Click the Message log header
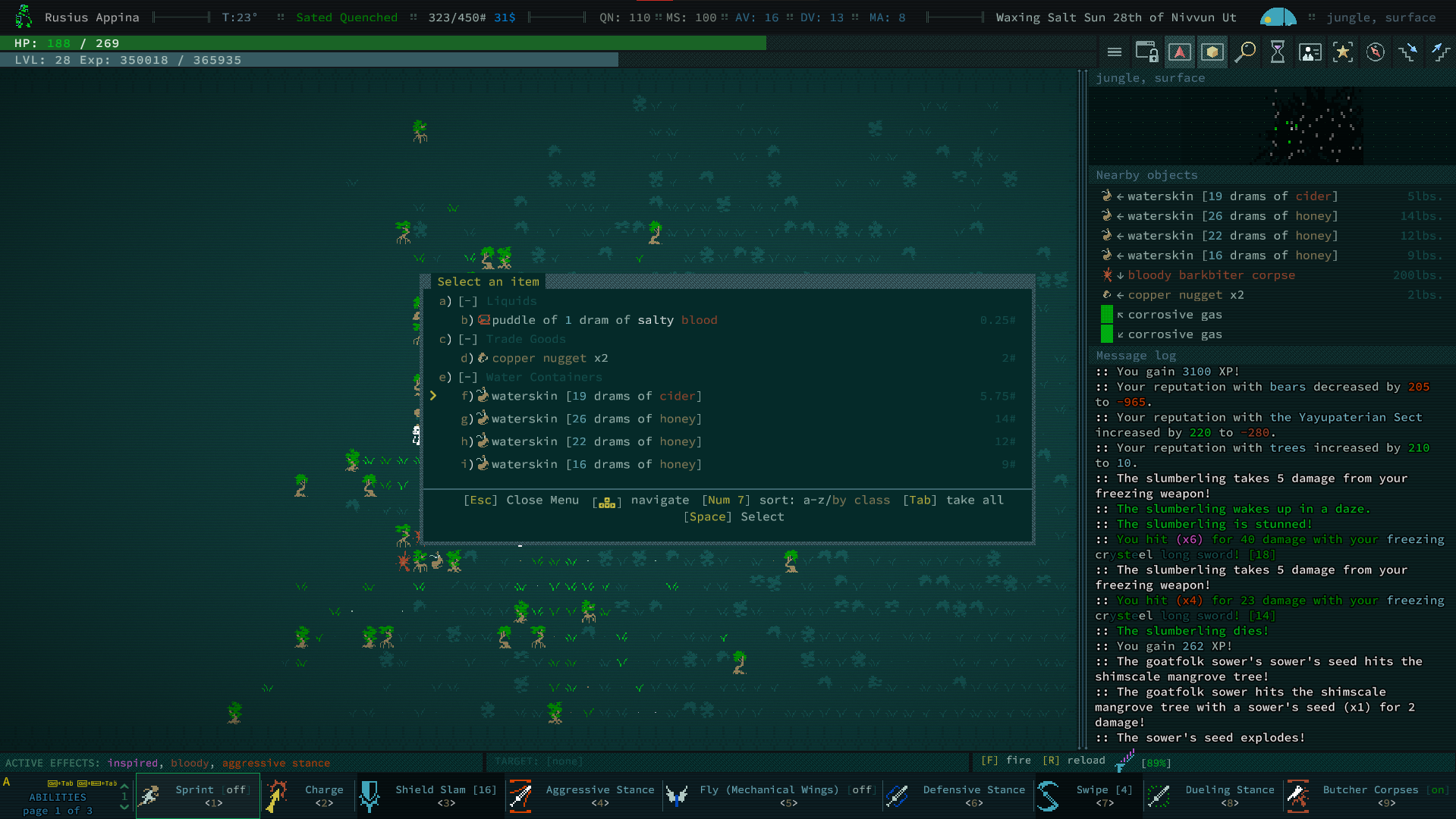This screenshot has height=819, width=1456. (x=1136, y=356)
